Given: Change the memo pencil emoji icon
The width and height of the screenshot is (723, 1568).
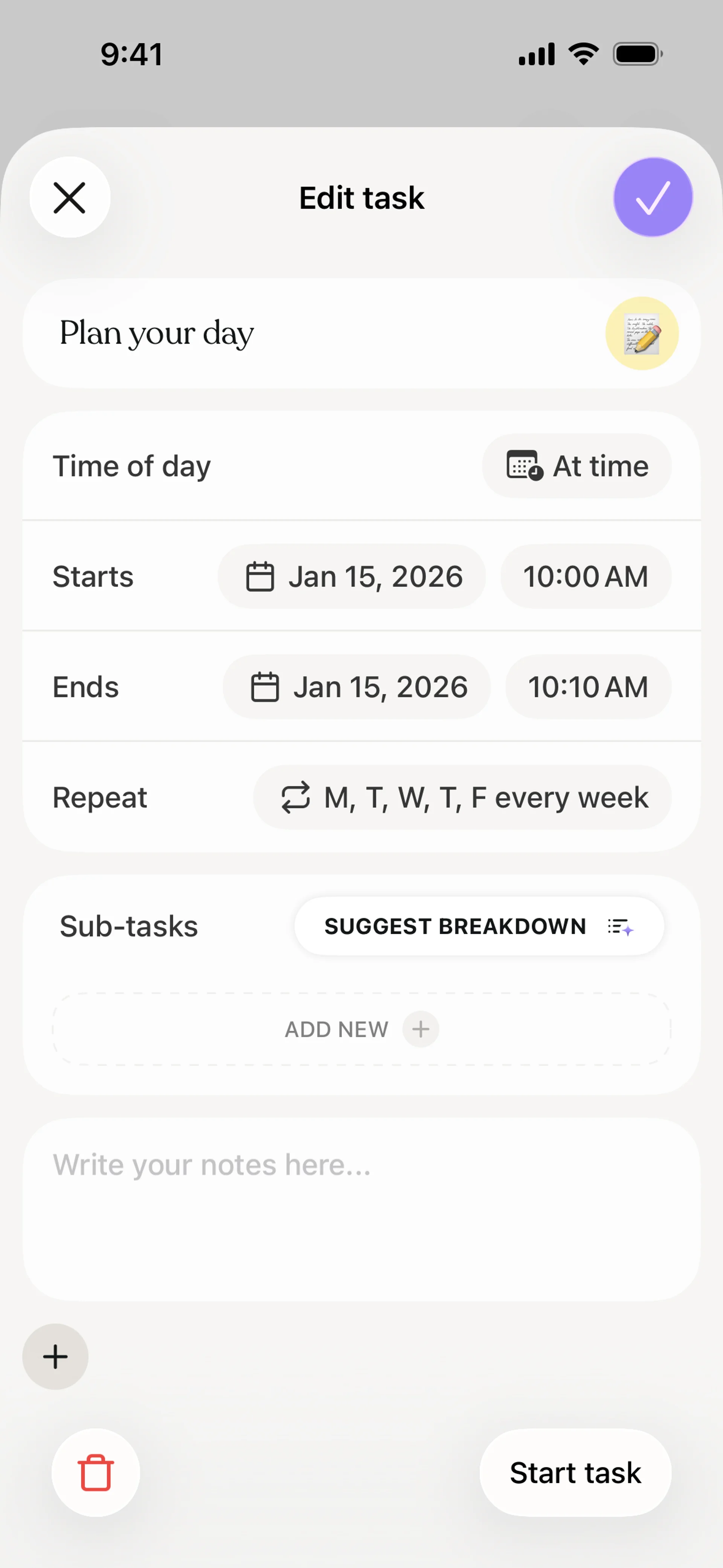Looking at the screenshot, I should [x=641, y=333].
